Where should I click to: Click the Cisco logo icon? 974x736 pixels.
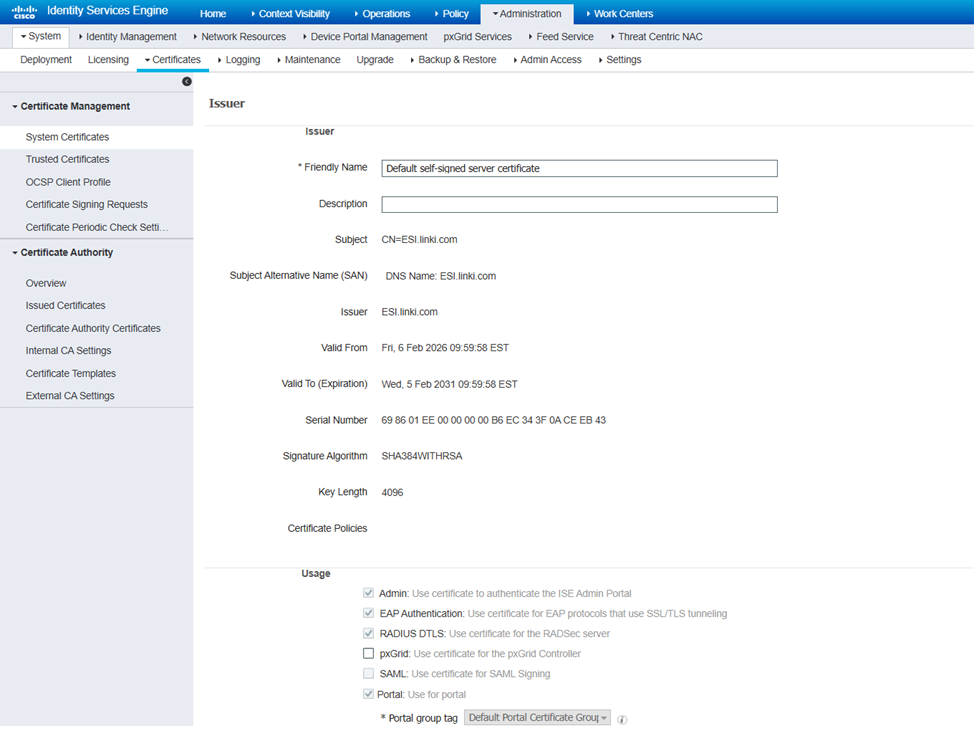coord(24,12)
